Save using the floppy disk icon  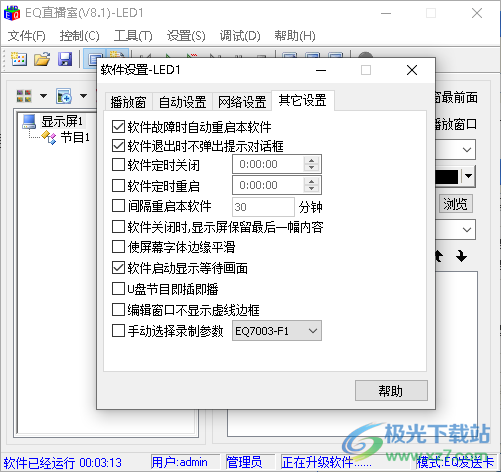(65, 59)
